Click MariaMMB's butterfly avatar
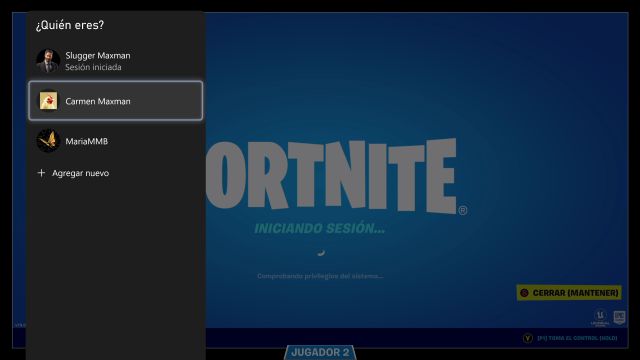640x360 pixels. 48,141
